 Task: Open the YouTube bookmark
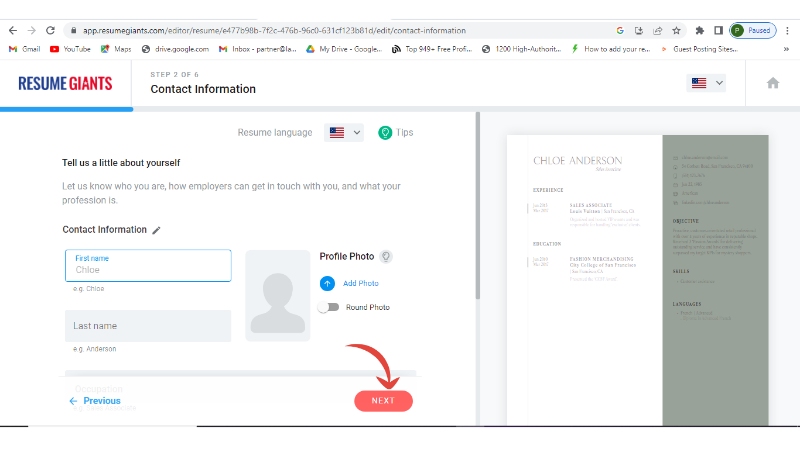(x=70, y=48)
